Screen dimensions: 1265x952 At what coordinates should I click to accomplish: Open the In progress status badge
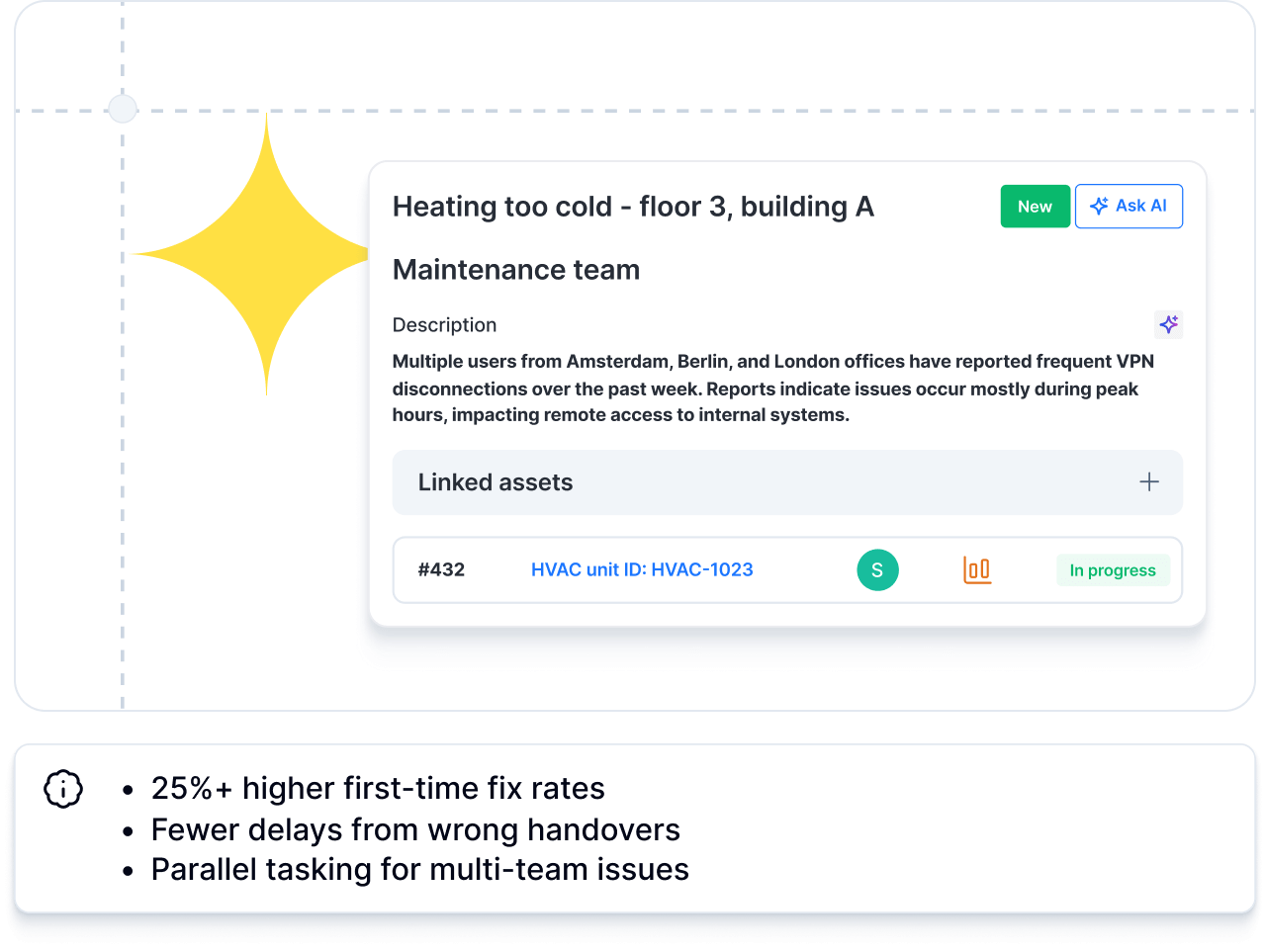pyautogui.click(x=1112, y=570)
